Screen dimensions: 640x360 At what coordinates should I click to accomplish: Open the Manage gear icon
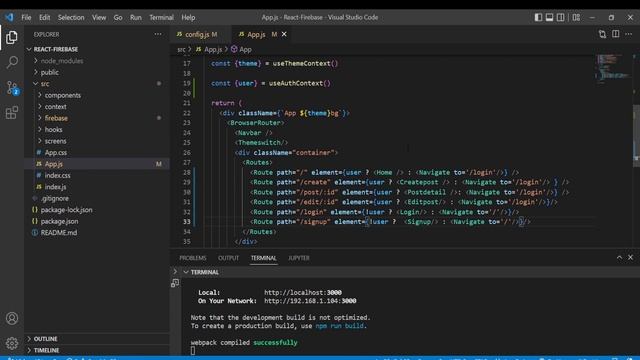[x=12, y=343]
